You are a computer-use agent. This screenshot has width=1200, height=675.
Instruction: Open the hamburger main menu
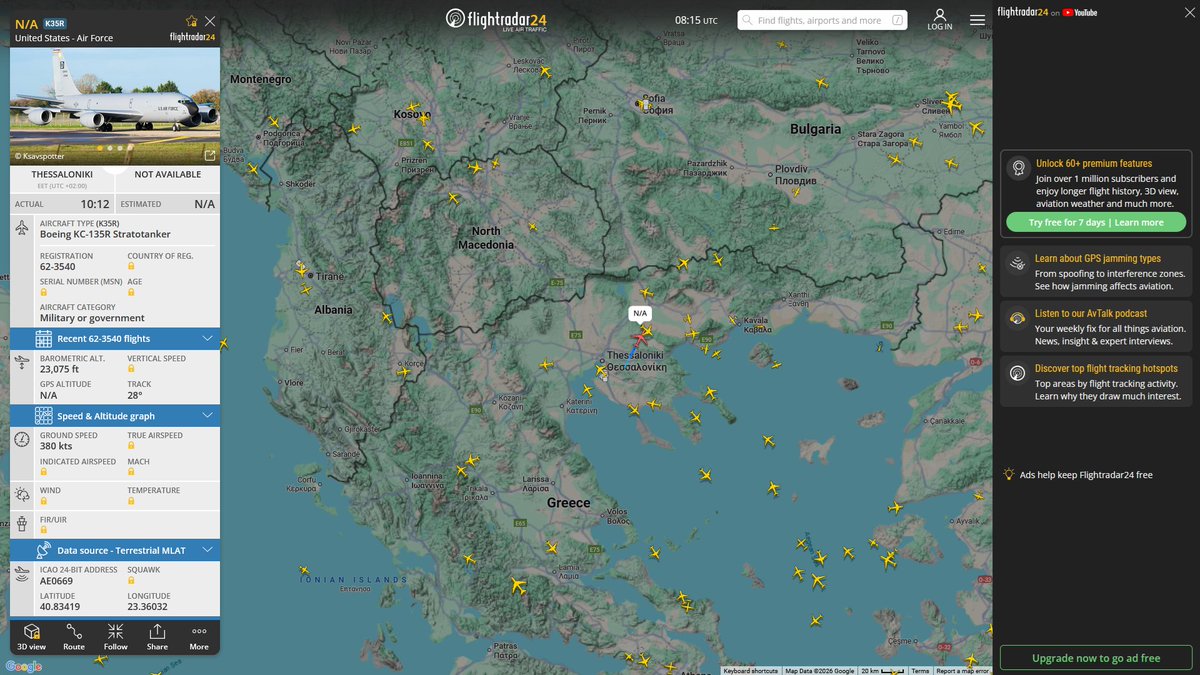click(x=977, y=19)
